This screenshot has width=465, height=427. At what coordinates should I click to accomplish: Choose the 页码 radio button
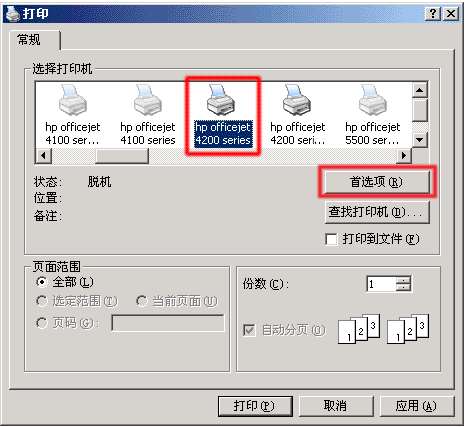coord(41,322)
